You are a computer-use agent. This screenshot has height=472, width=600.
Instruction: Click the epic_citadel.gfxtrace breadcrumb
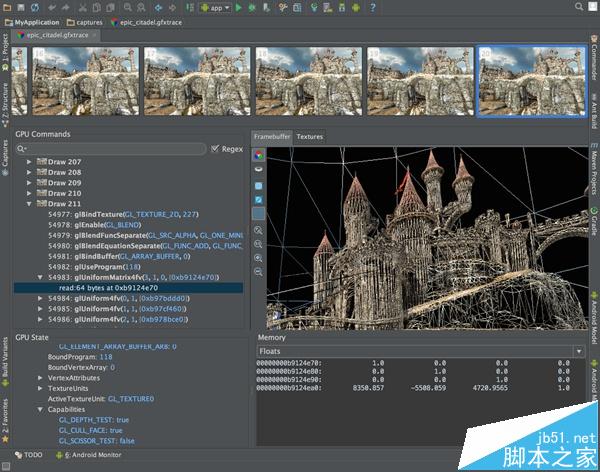tap(147, 23)
